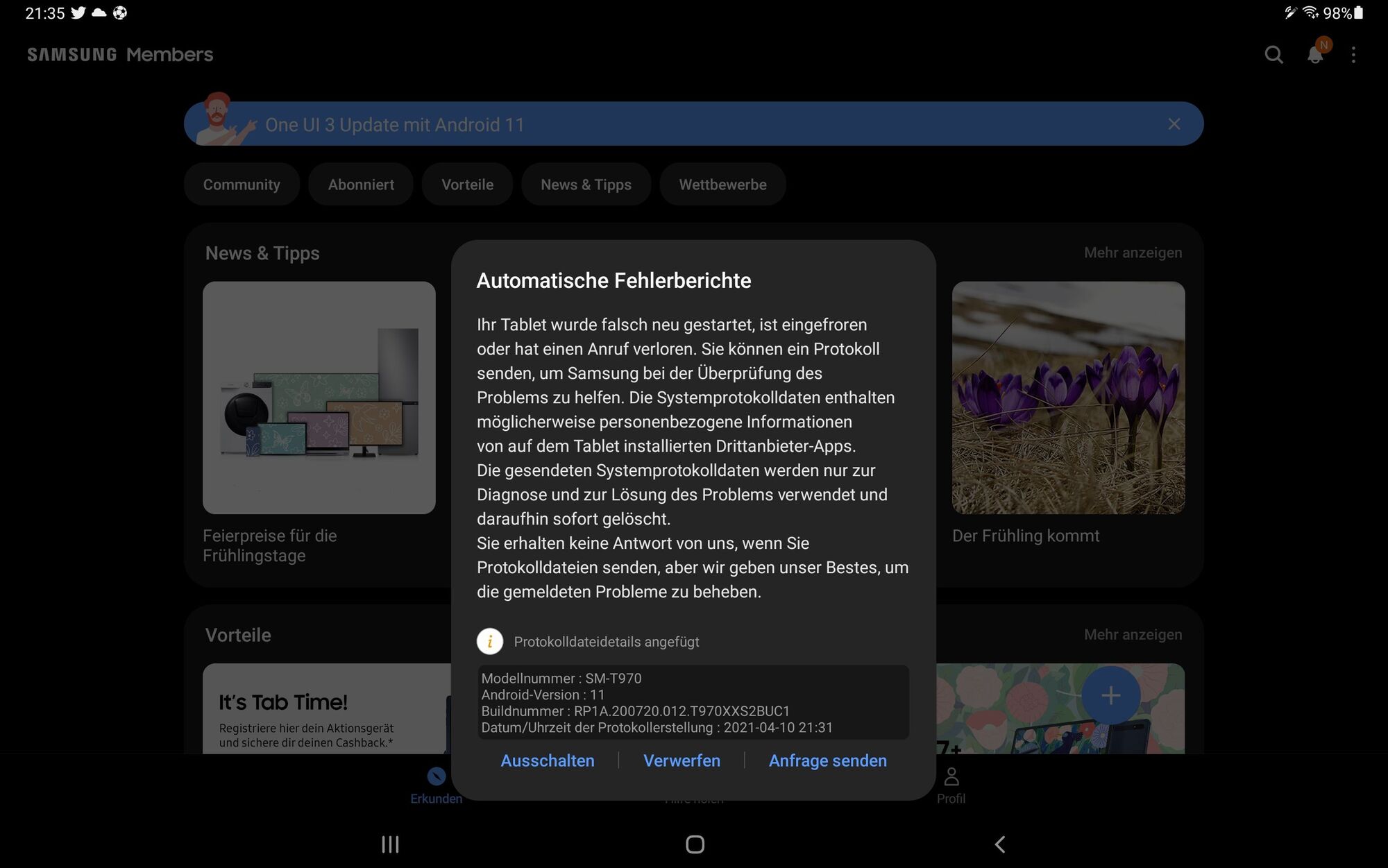Click the Der Frühling kommt caption
This screenshot has height=868, width=1388.
click(1026, 536)
